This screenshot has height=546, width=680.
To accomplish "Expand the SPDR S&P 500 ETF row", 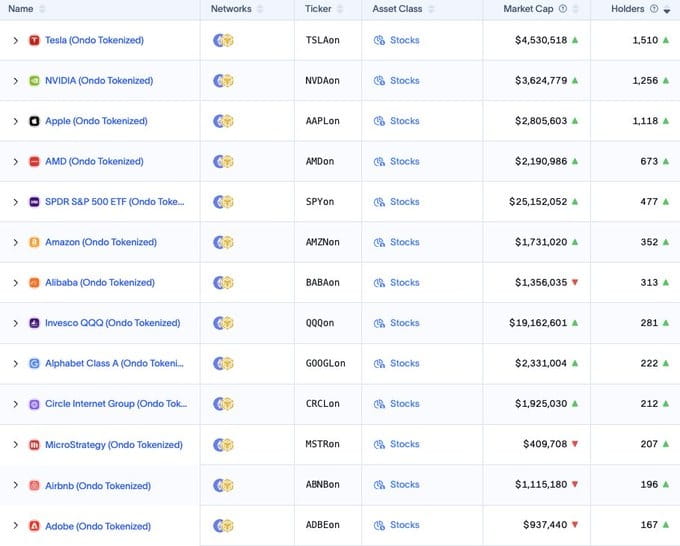I will pyautogui.click(x=15, y=202).
